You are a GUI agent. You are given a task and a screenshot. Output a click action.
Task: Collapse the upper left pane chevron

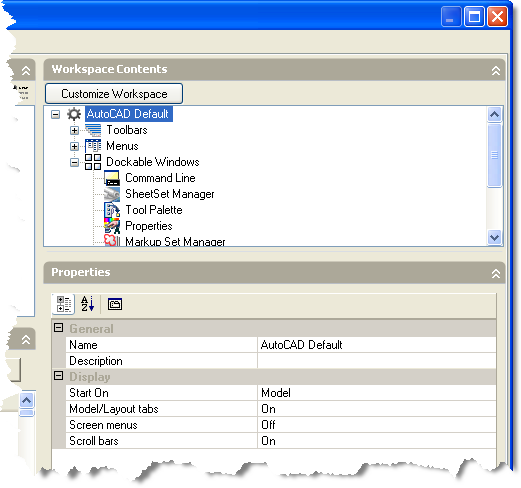click(26, 70)
